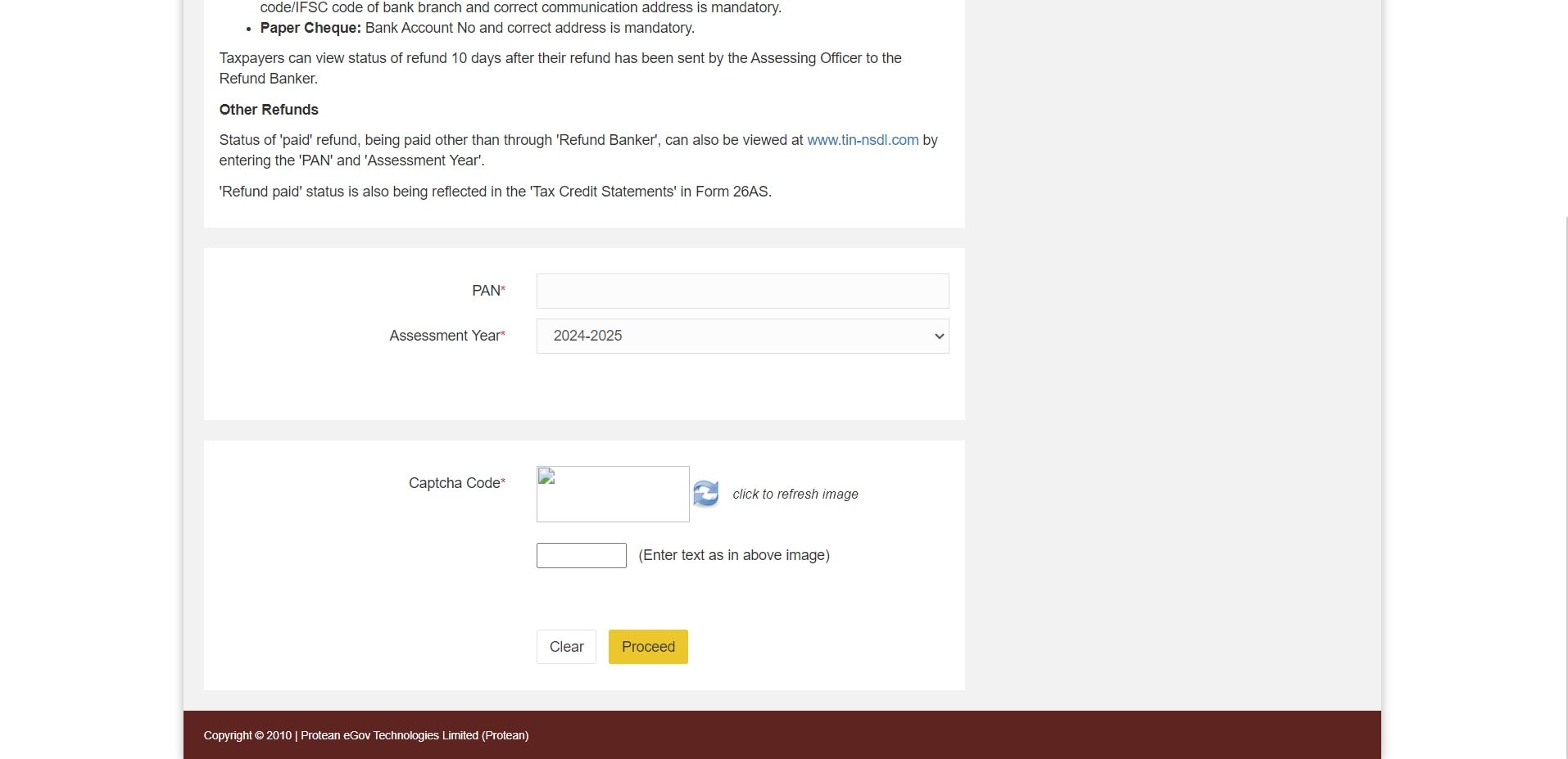The height and width of the screenshot is (759, 1568).
Task: Click the Protean copyright footer text
Action: coord(365,735)
